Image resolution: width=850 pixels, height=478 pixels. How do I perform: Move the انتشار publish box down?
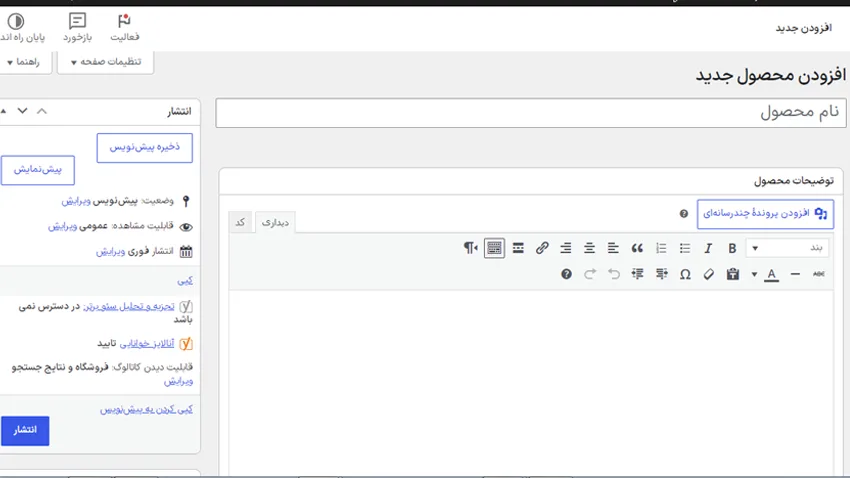[22, 111]
